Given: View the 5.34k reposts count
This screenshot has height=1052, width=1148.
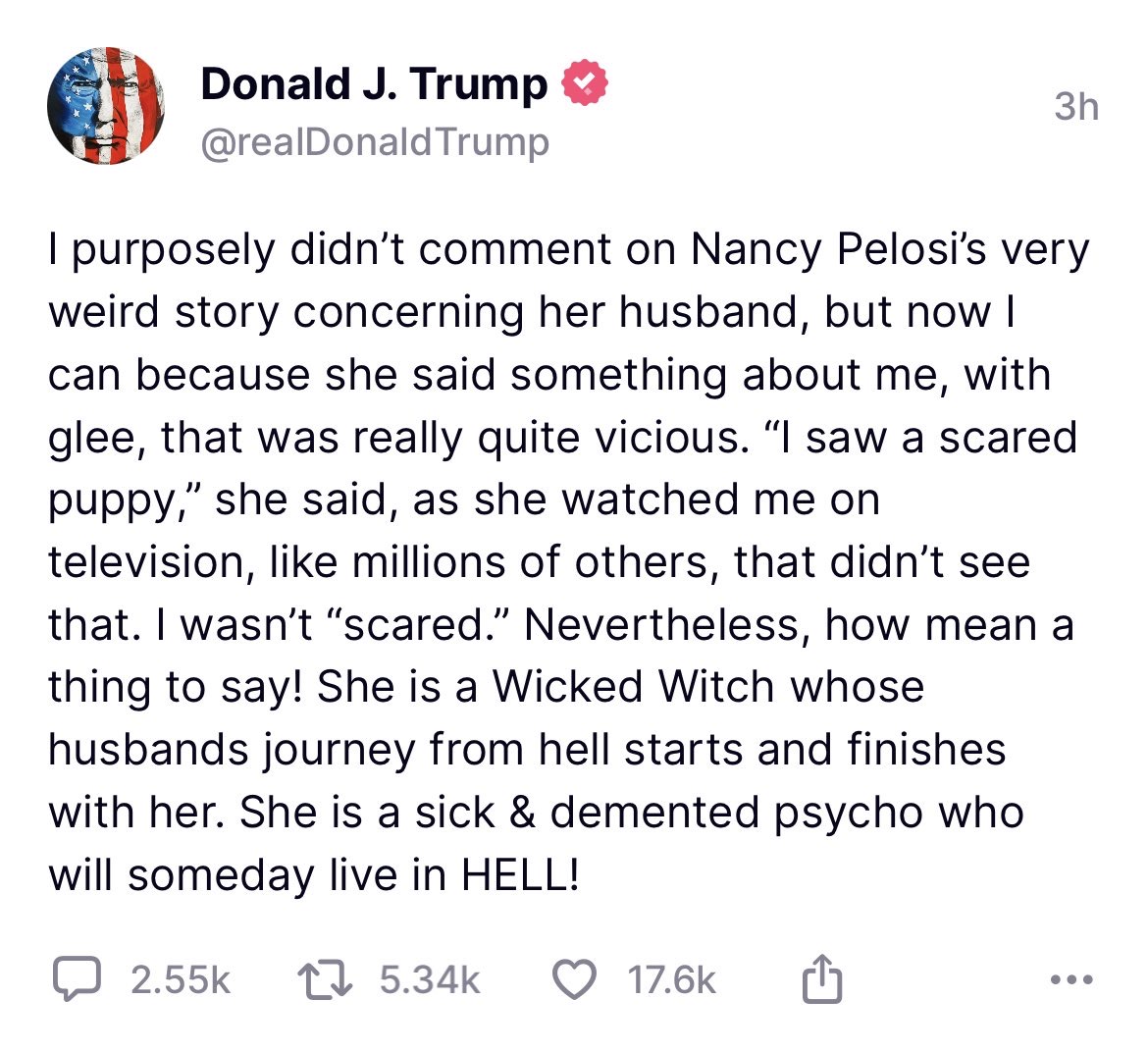Looking at the screenshot, I should (x=429, y=980).
